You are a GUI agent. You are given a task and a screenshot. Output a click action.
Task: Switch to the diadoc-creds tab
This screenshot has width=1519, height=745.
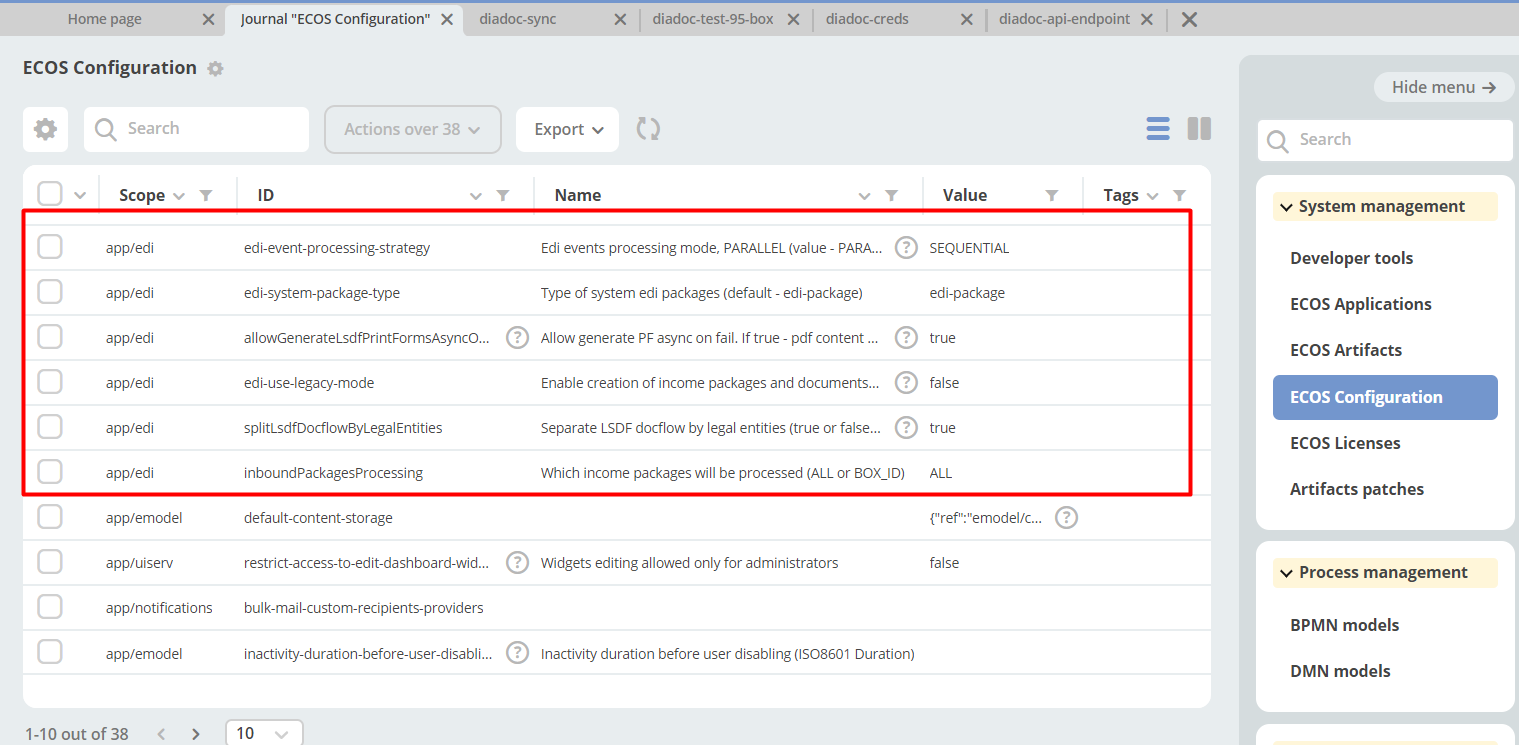coord(867,19)
